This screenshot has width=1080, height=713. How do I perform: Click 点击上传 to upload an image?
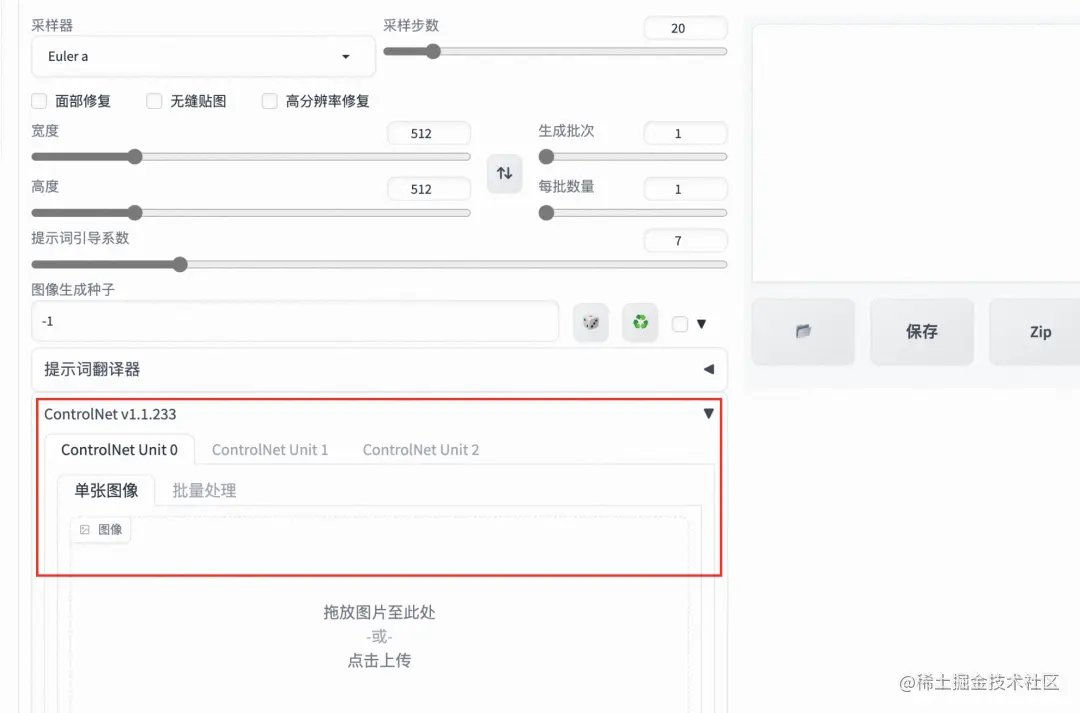(x=379, y=660)
